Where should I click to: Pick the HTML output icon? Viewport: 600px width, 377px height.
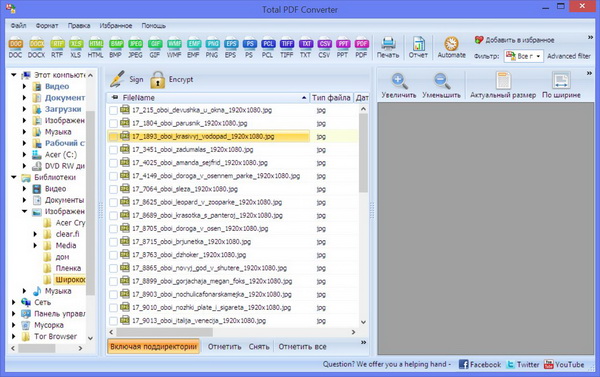96,48
